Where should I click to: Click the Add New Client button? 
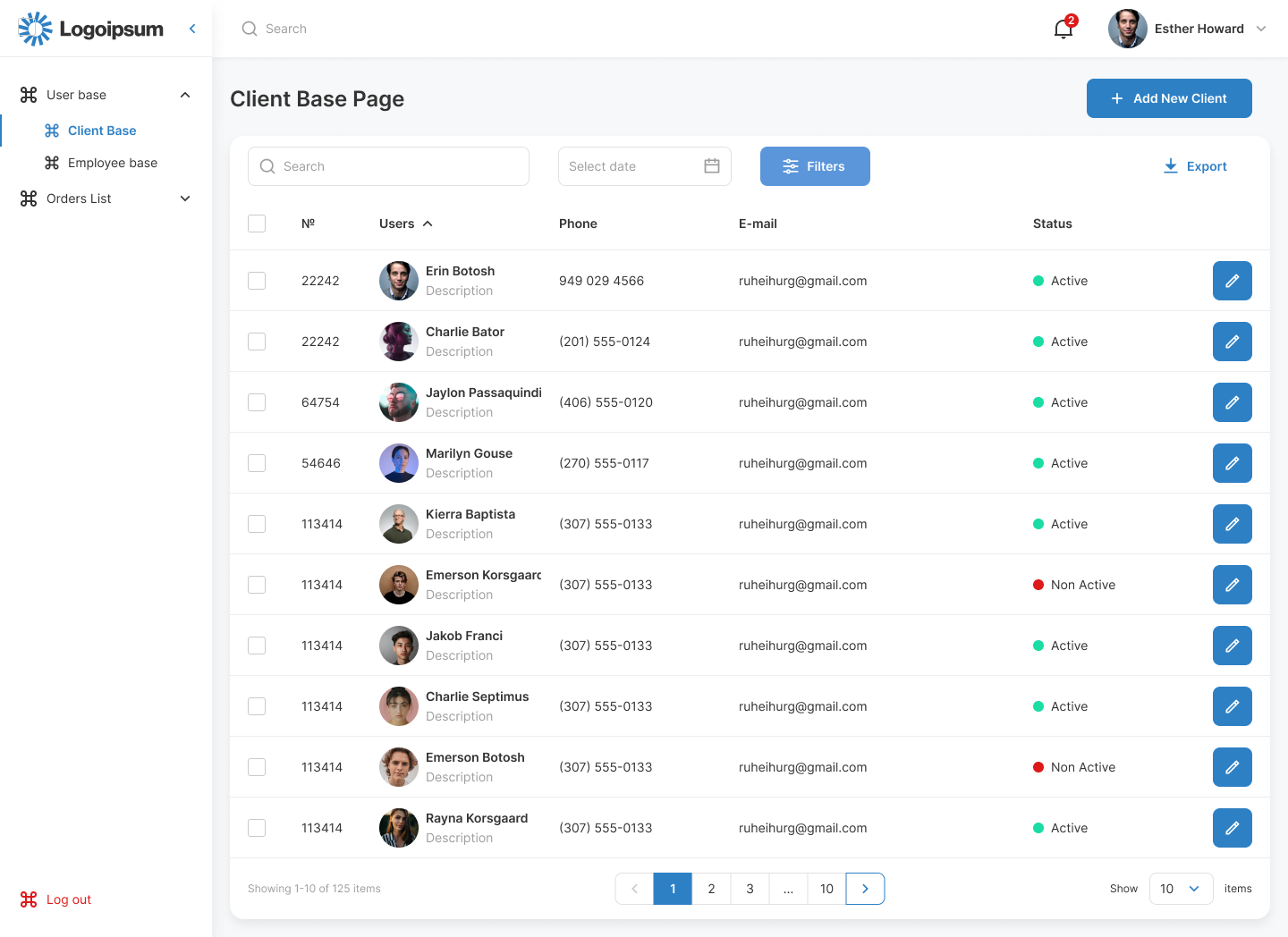tap(1169, 98)
